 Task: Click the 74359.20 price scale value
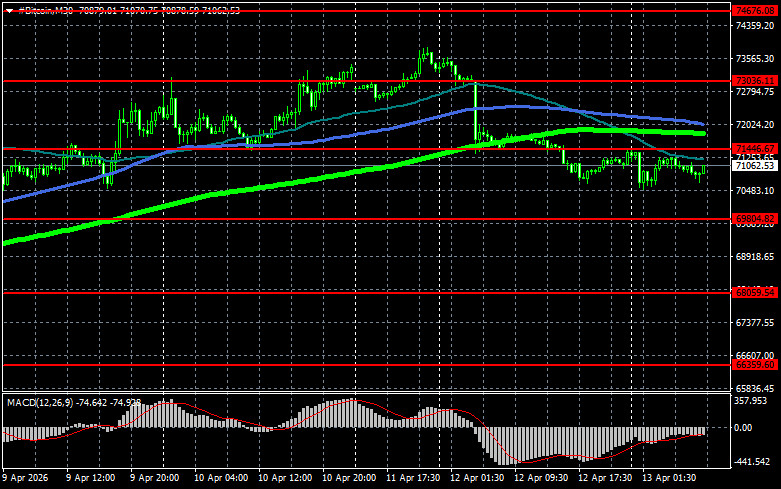[x=755, y=25]
